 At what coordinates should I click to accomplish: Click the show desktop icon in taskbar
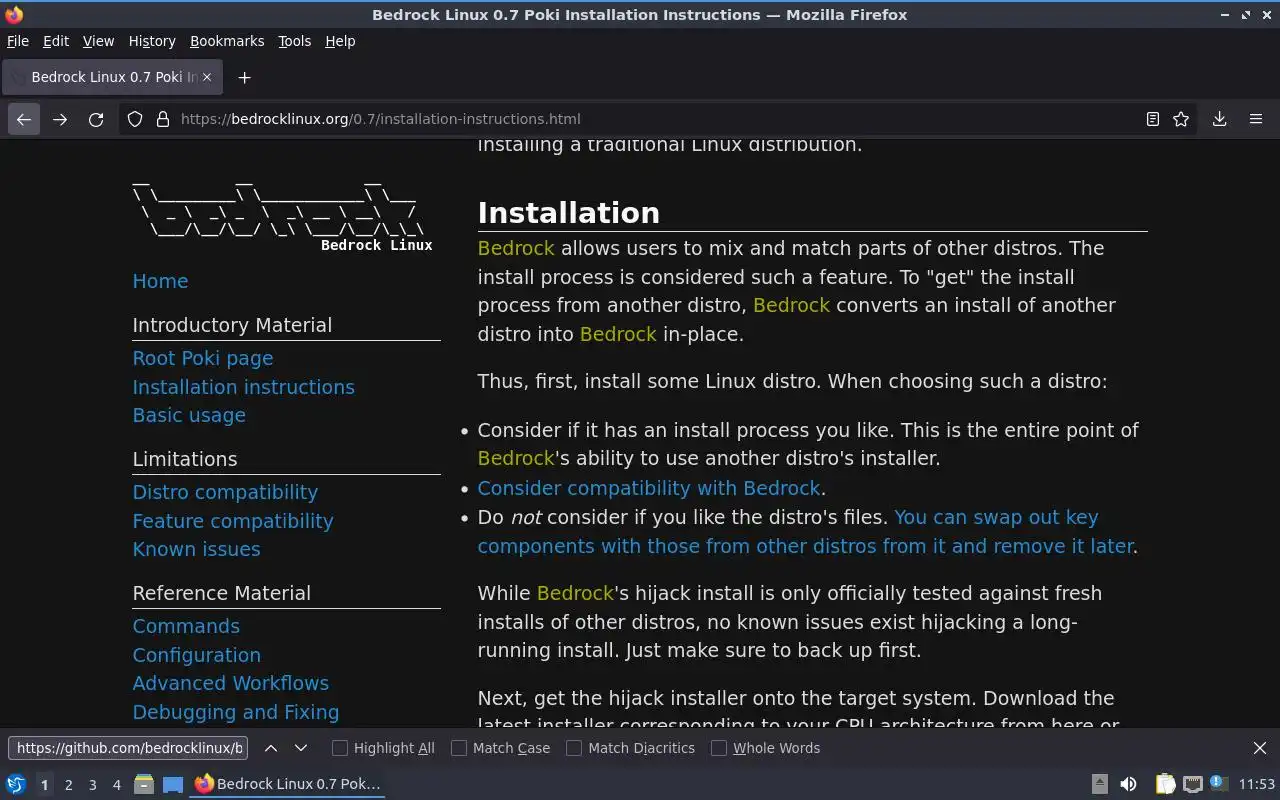pos(173,784)
